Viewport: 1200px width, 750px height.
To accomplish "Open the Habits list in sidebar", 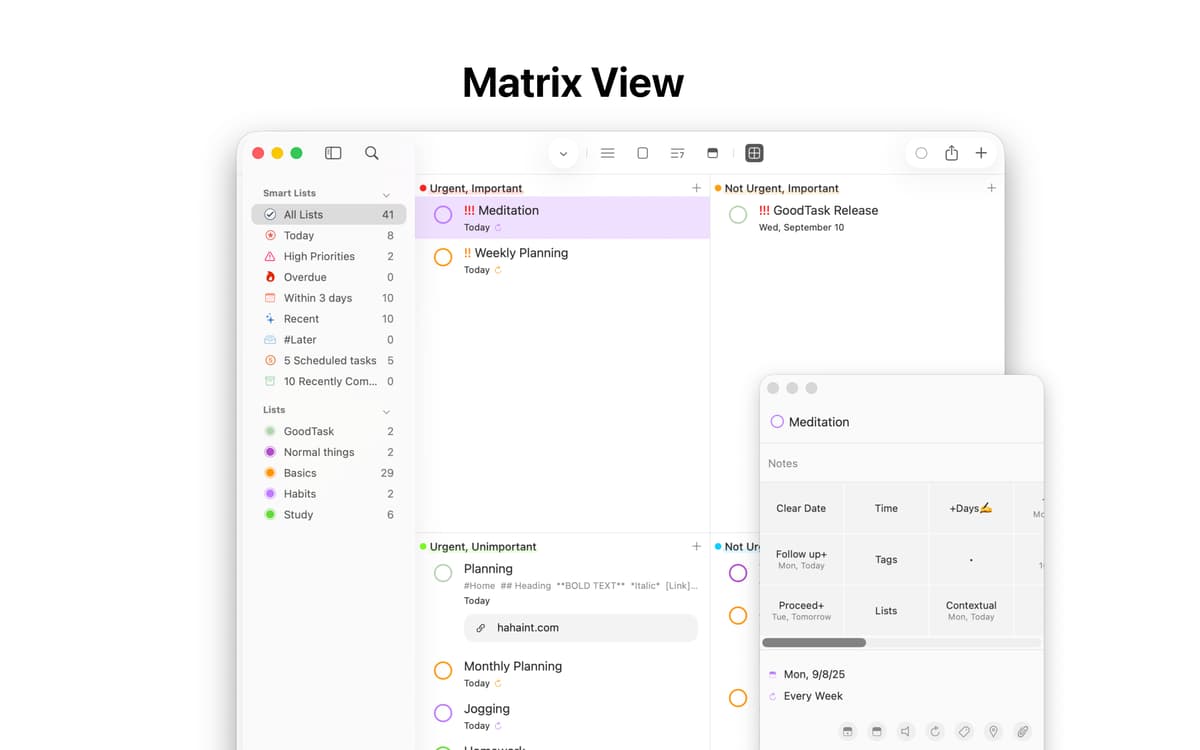I will click(x=300, y=494).
